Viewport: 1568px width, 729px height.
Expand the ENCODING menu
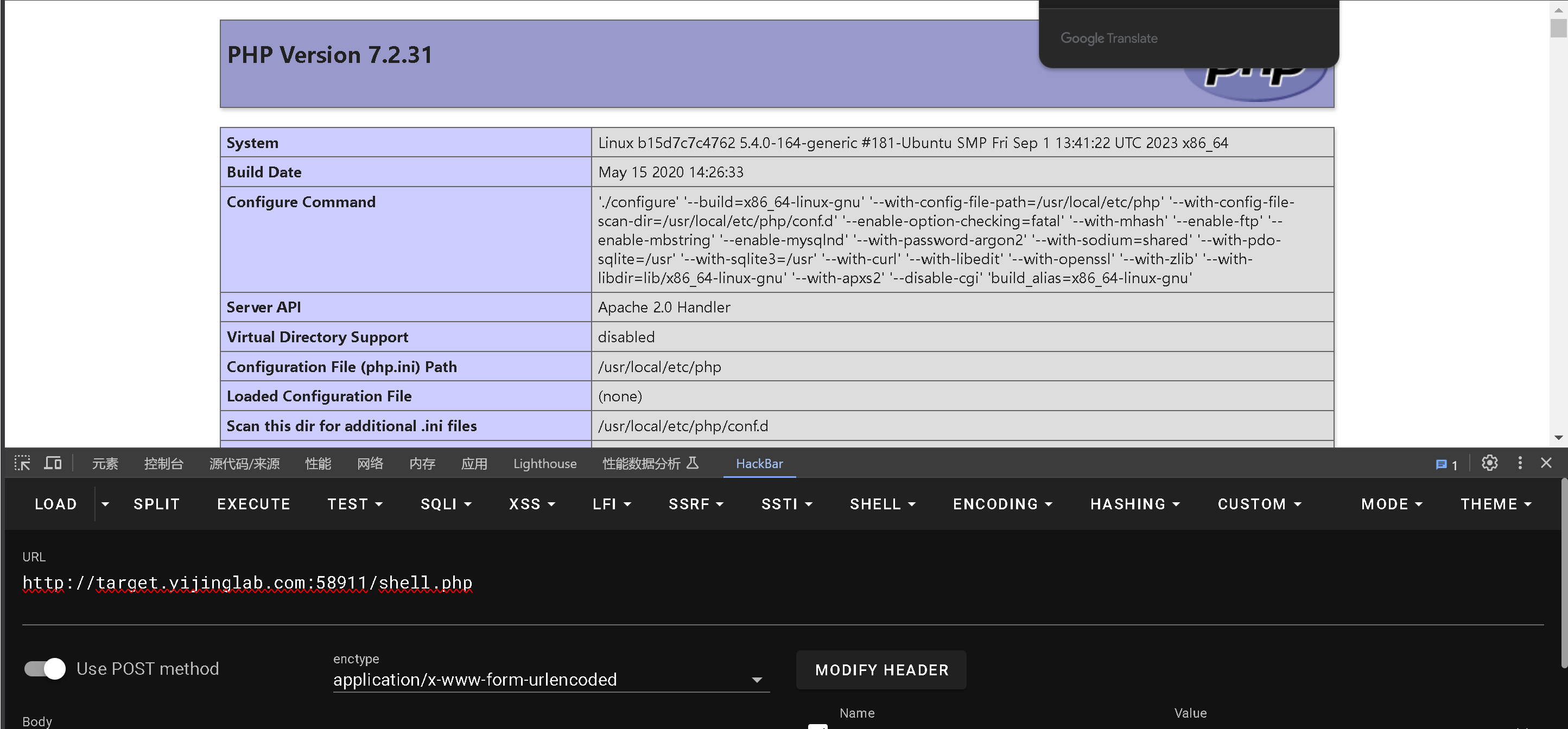(x=1002, y=504)
